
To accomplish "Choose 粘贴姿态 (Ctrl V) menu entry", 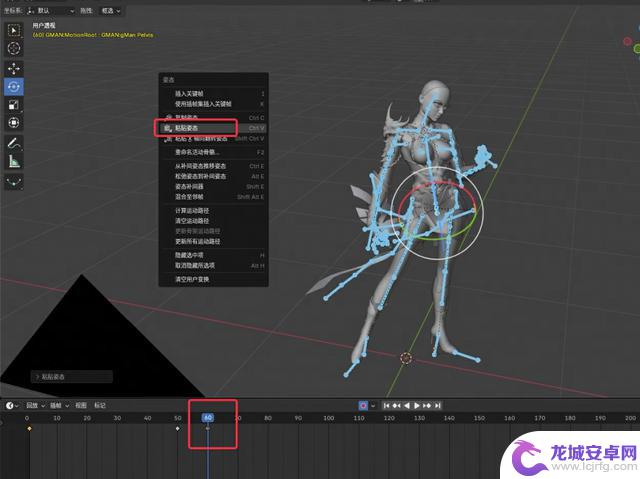I will [x=213, y=128].
